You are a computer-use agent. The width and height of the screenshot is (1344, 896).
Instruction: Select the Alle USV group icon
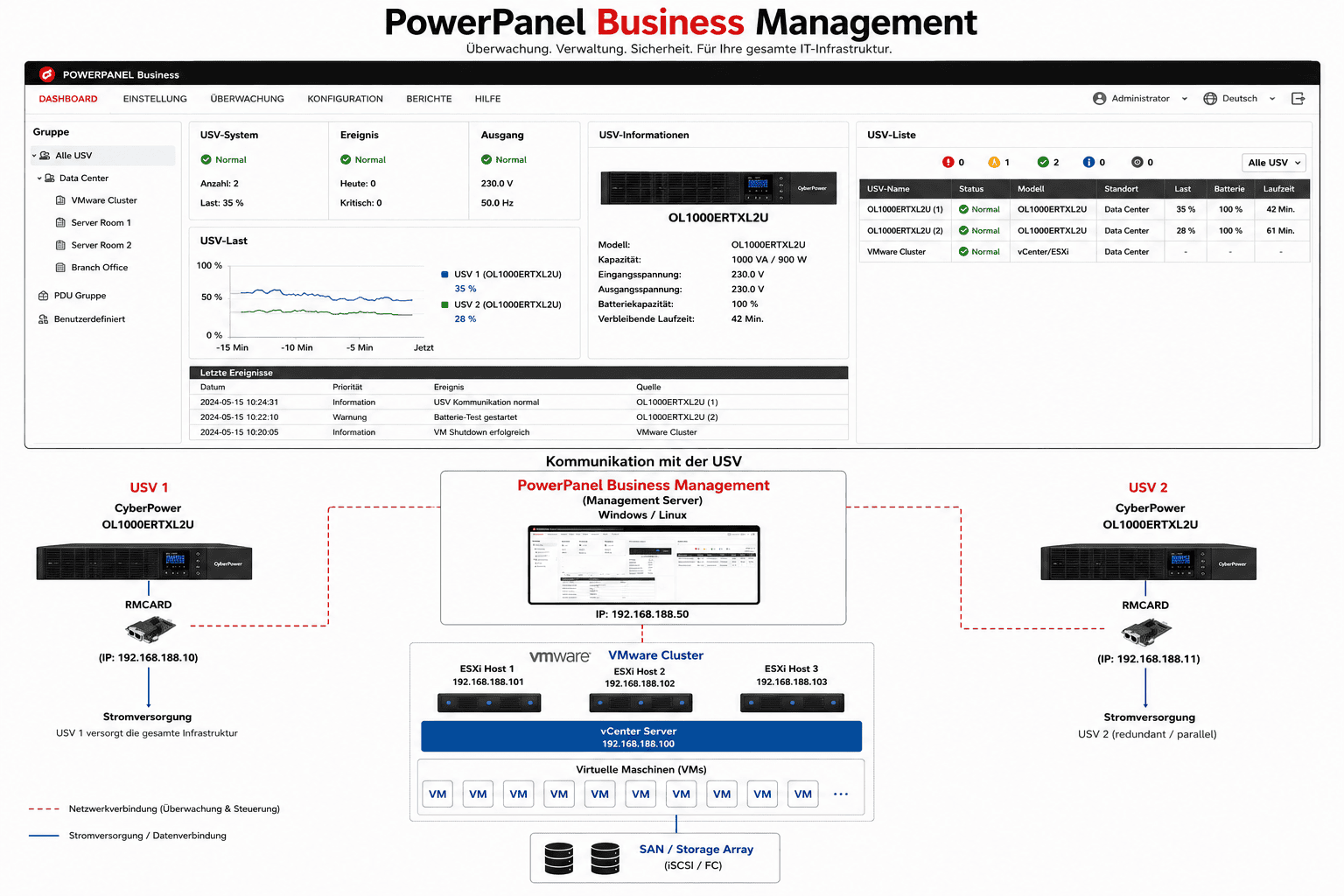[45, 156]
